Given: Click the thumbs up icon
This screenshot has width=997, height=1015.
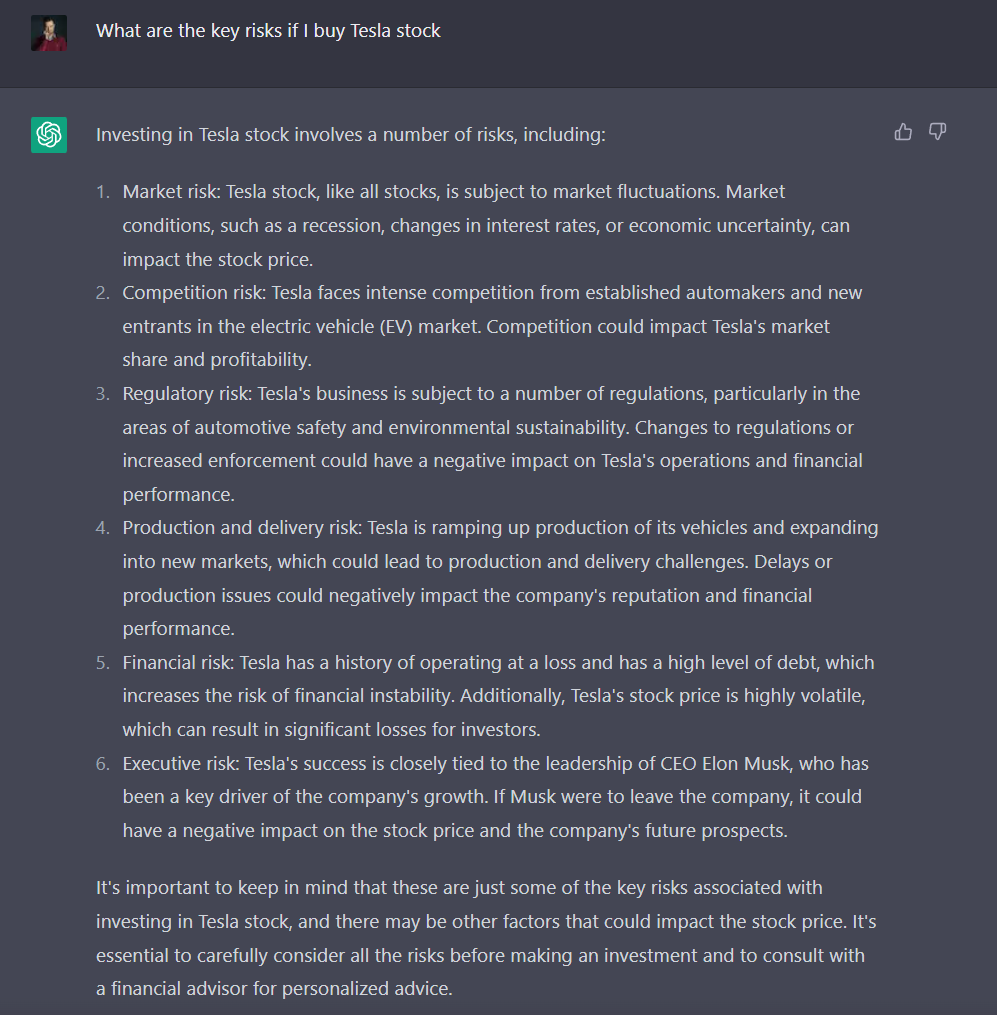Looking at the screenshot, I should (903, 132).
